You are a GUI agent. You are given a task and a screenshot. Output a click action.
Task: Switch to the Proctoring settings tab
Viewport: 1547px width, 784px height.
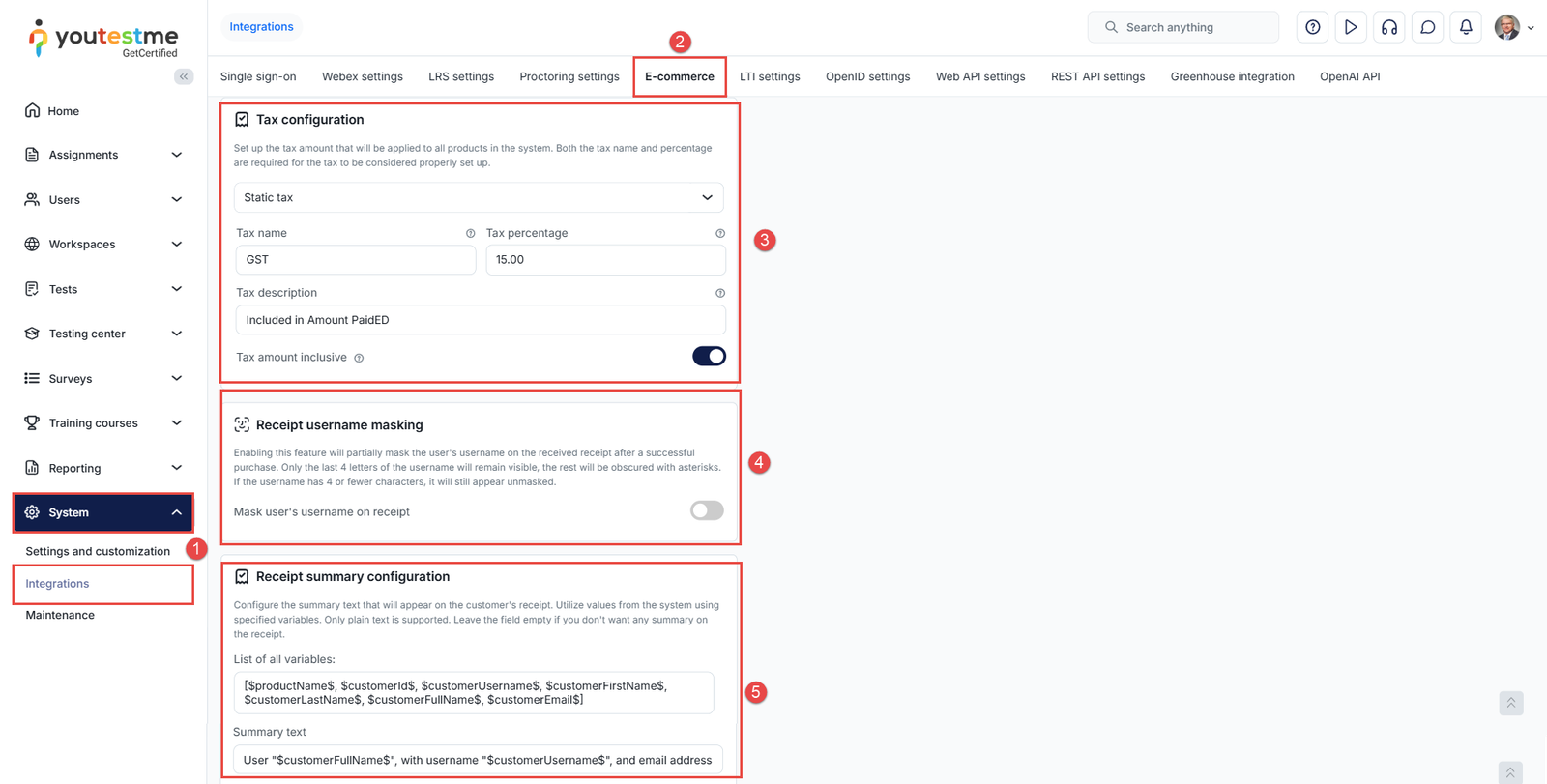click(569, 76)
